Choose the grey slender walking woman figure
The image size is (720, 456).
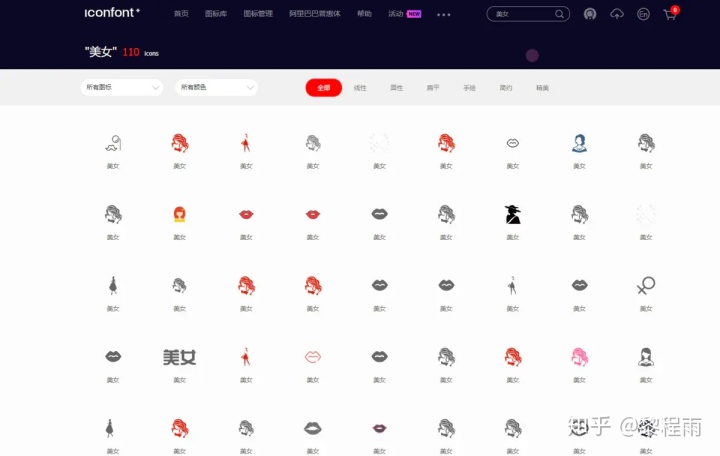tap(512, 285)
